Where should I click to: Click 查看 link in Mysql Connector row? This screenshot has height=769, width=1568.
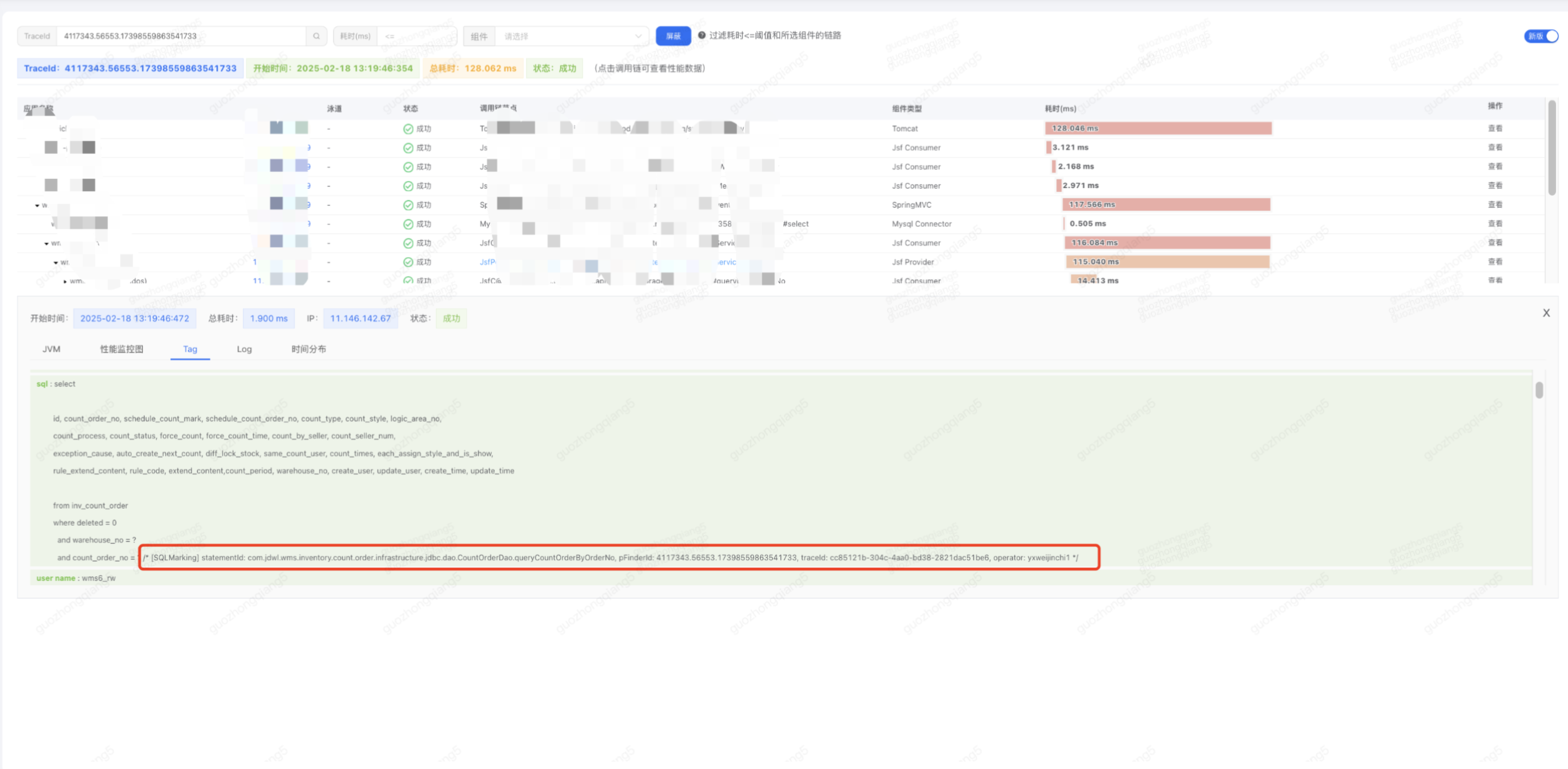[x=1495, y=224]
